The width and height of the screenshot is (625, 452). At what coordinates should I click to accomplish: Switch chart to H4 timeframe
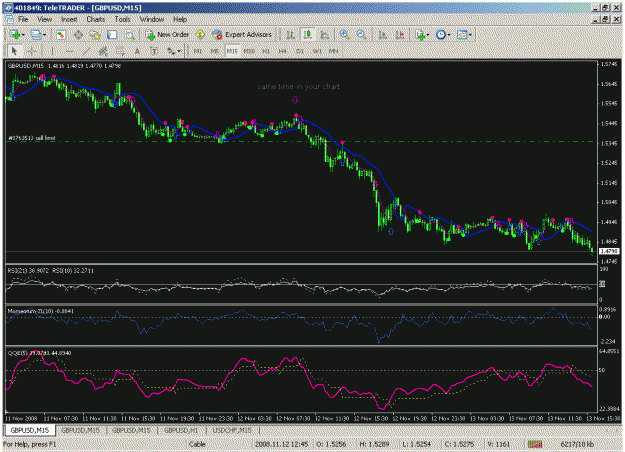(x=283, y=51)
